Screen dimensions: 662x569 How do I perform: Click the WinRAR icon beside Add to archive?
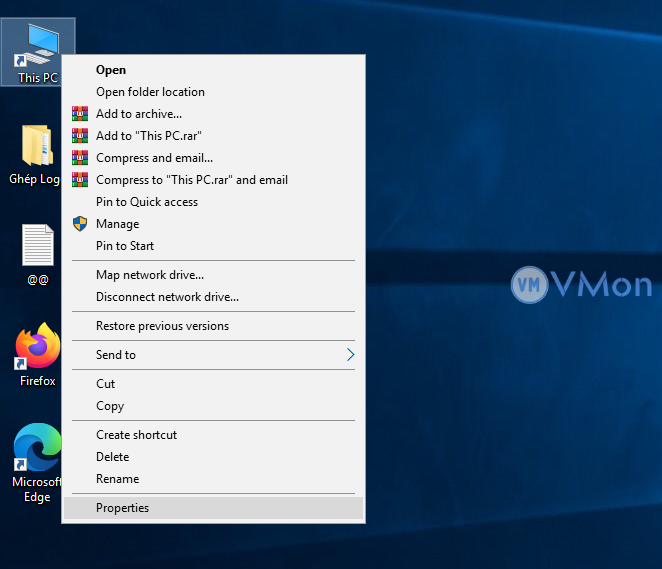click(80, 114)
